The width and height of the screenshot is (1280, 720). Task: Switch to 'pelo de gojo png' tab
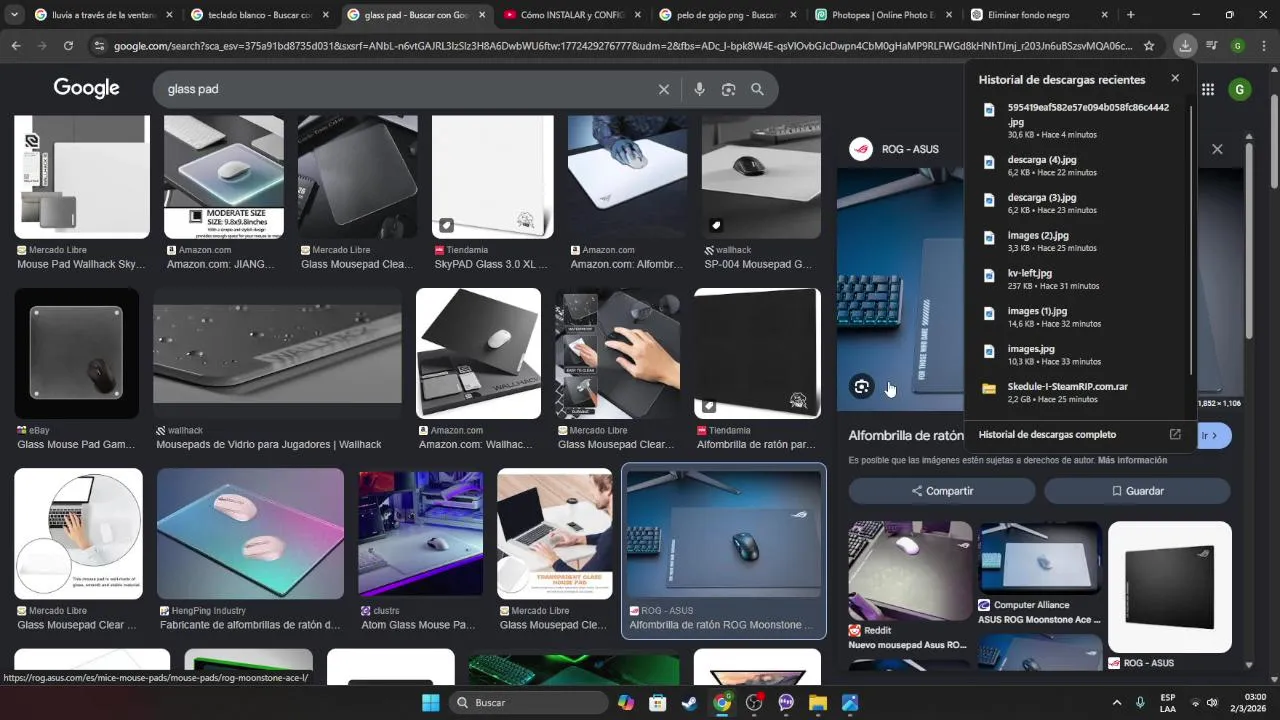click(729, 15)
